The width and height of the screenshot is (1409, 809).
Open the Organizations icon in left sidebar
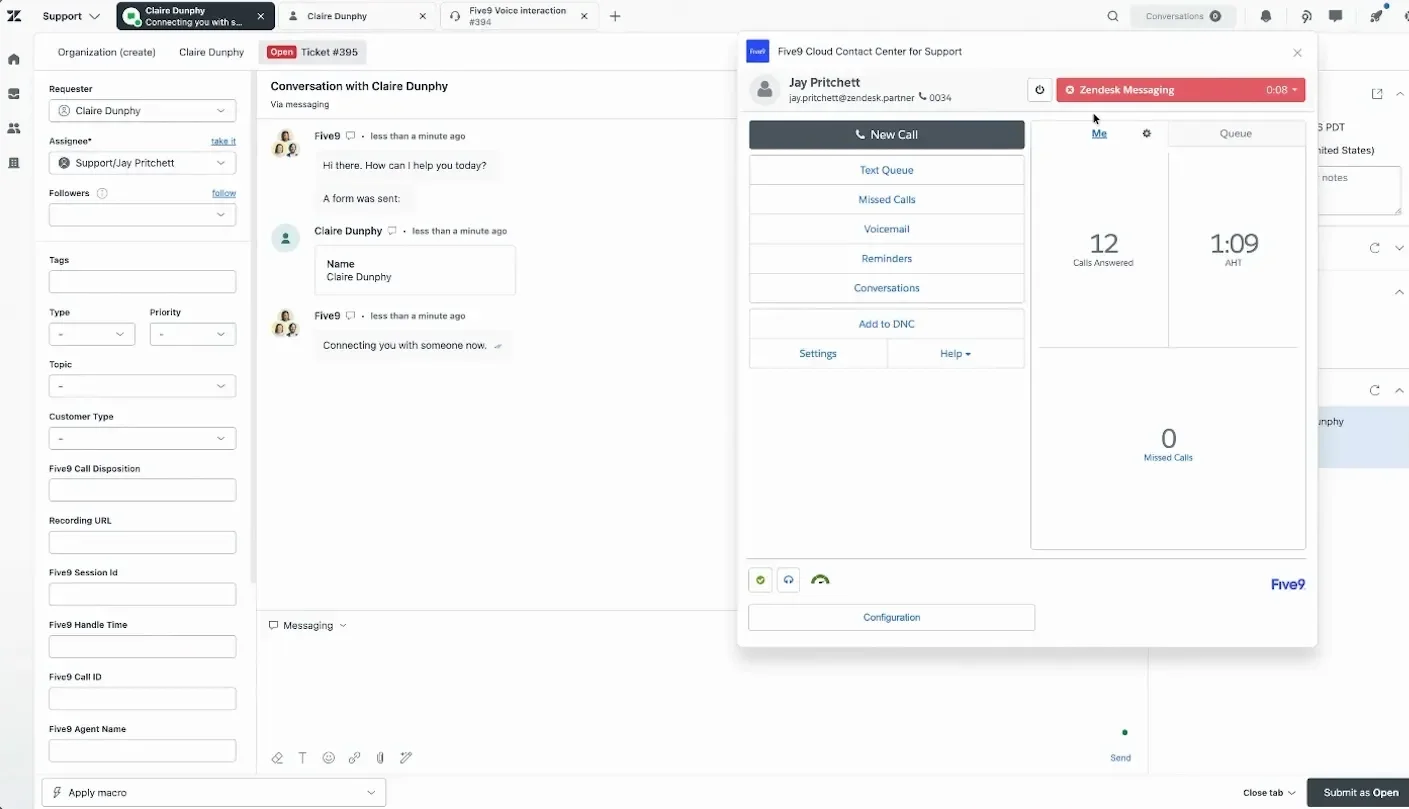(14, 163)
